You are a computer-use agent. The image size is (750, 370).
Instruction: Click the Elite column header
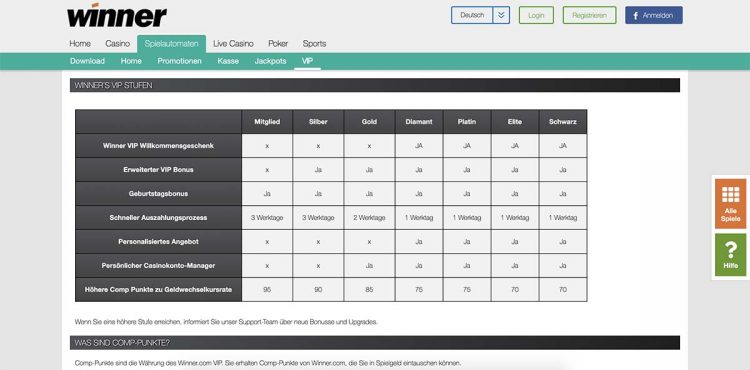pyautogui.click(x=515, y=122)
